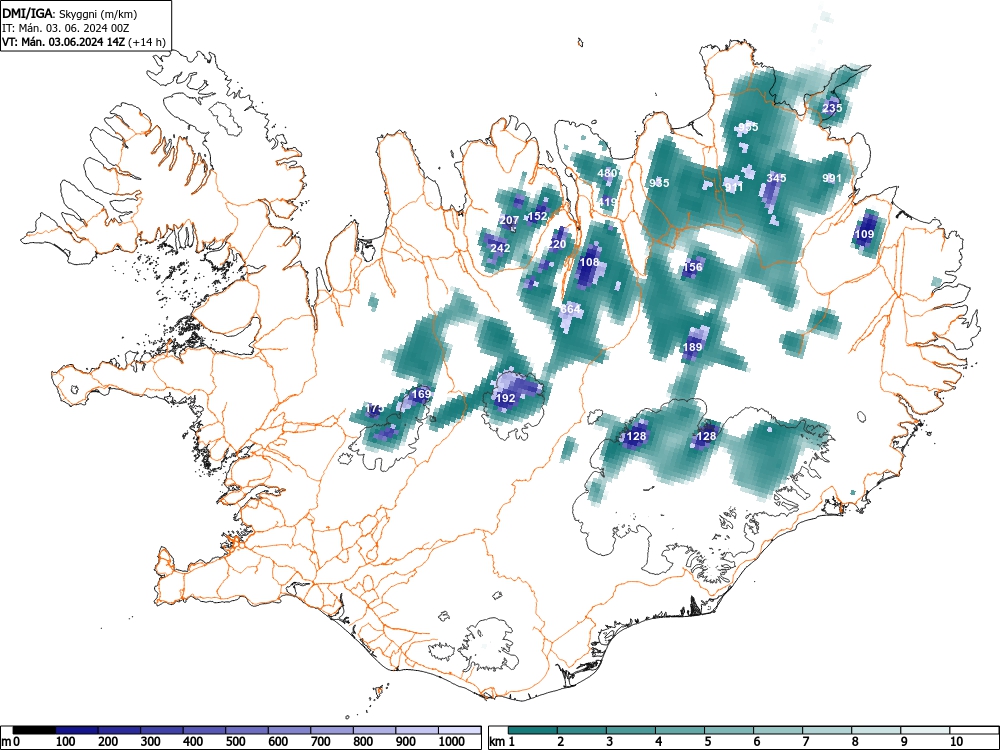Click the '1000' tick on the m scale
1000x750 pixels.
click(x=452, y=742)
